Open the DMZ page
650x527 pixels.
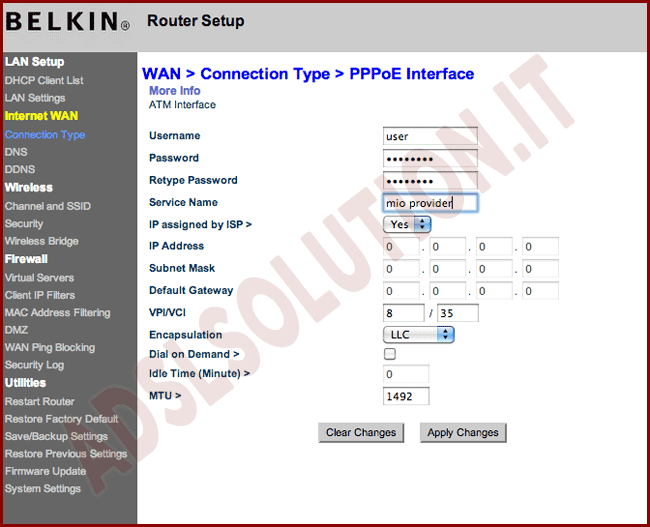16,330
